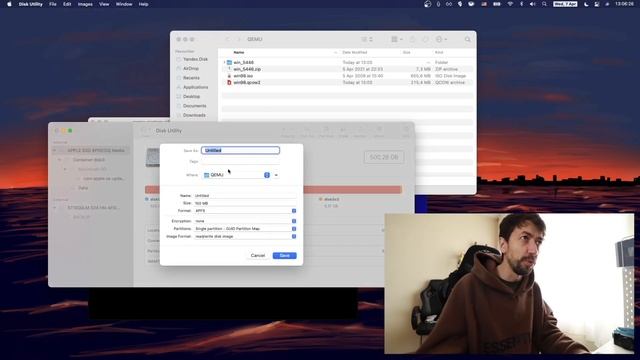Open the Images menu

[85, 4]
